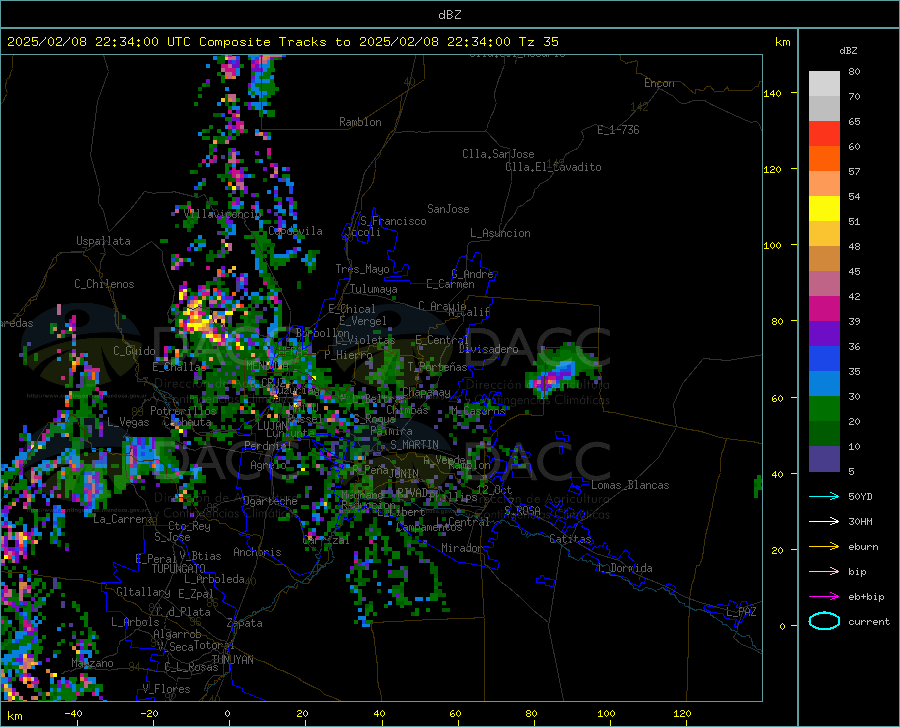Image resolution: width=900 pixels, height=727 pixels.
Task: Click the pink bip arrow legend icon
Action: [824, 572]
